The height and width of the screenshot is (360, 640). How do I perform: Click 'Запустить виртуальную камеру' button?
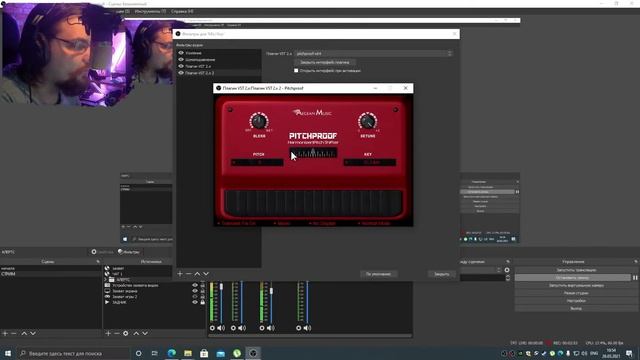tap(576, 285)
